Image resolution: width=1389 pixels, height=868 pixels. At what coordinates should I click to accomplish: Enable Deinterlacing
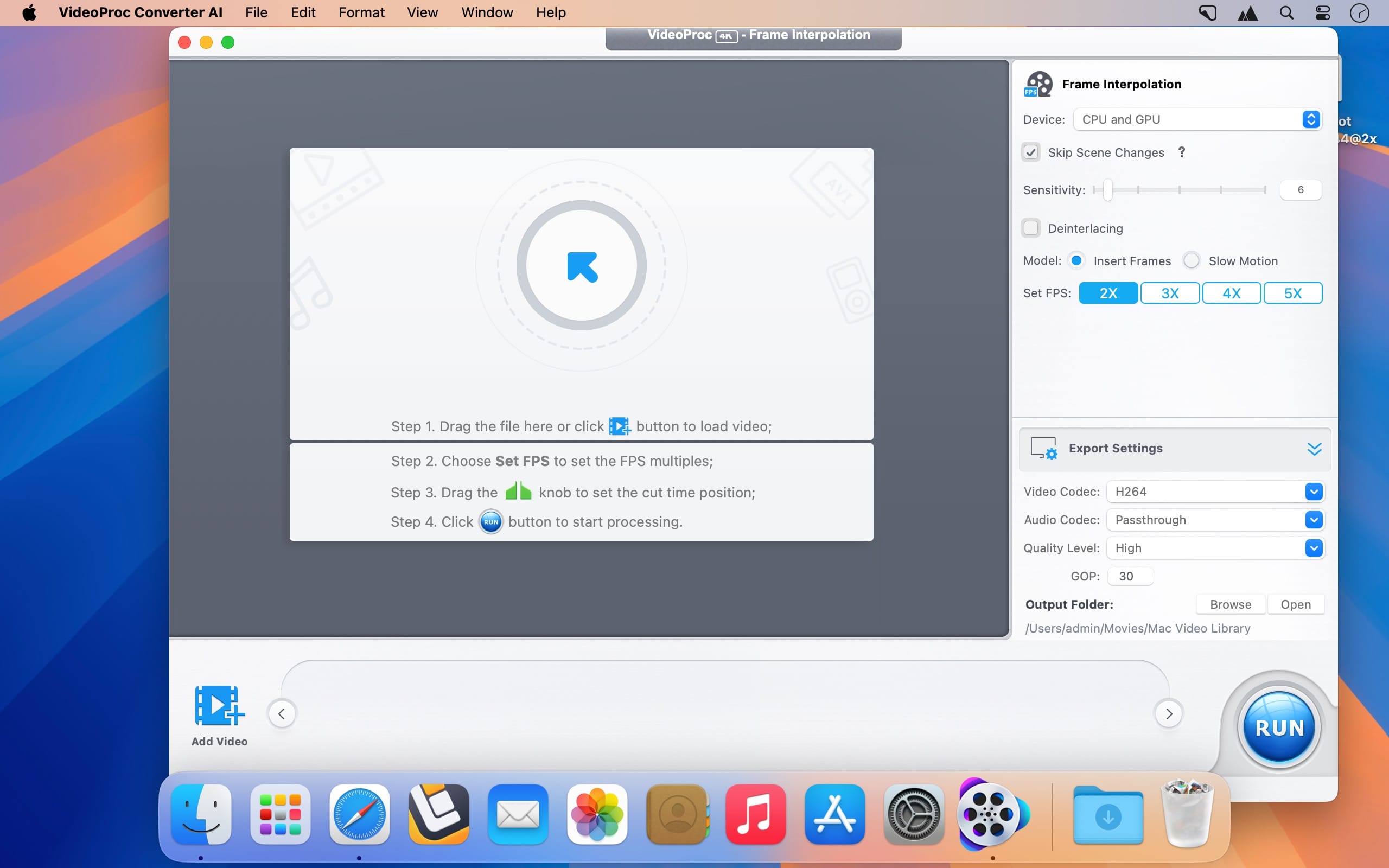pos(1030,228)
